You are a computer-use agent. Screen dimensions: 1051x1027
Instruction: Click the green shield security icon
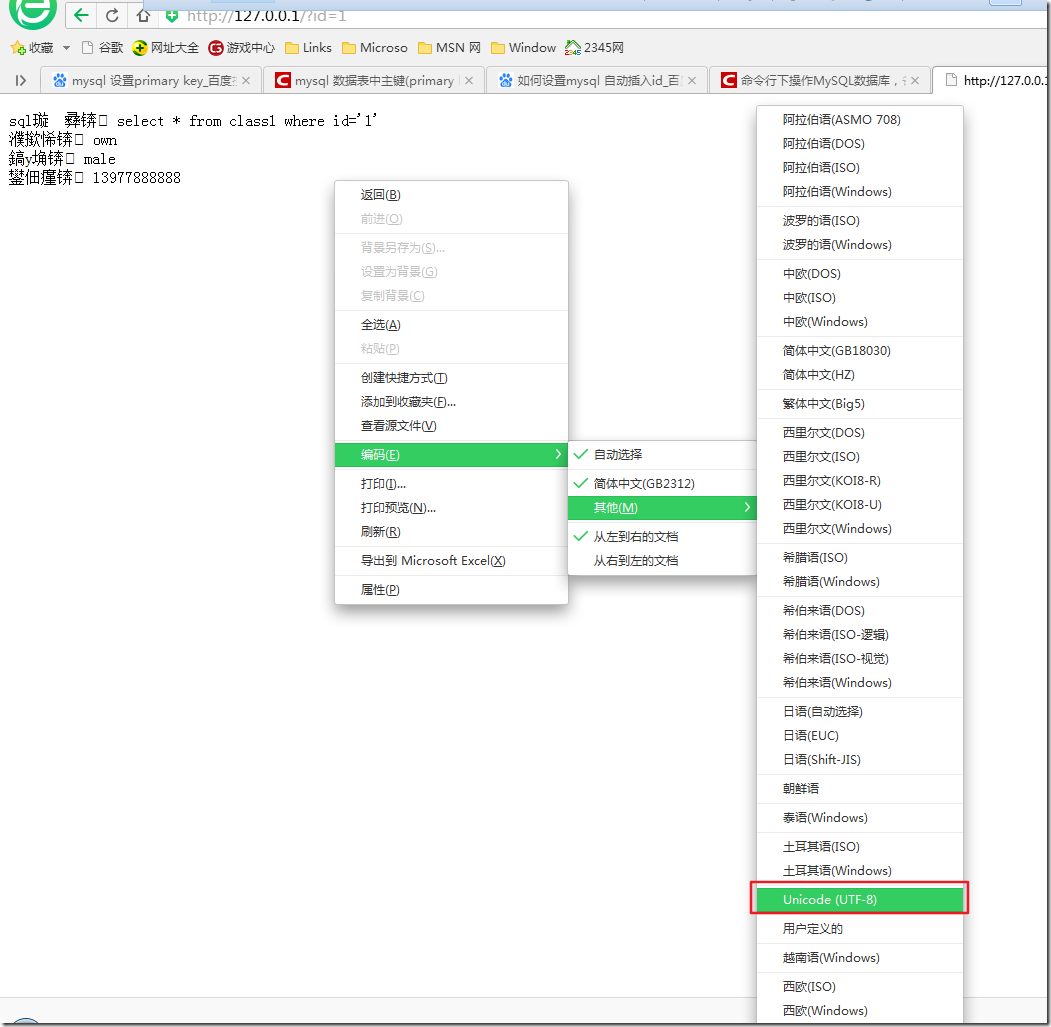tap(172, 15)
